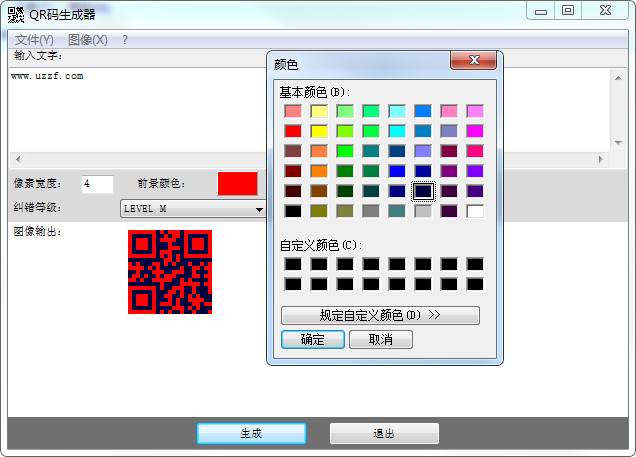Image resolution: width=636 pixels, height=457 pixels.
Task: Select the pure blue basic color swatch
Action: (397, 171)
